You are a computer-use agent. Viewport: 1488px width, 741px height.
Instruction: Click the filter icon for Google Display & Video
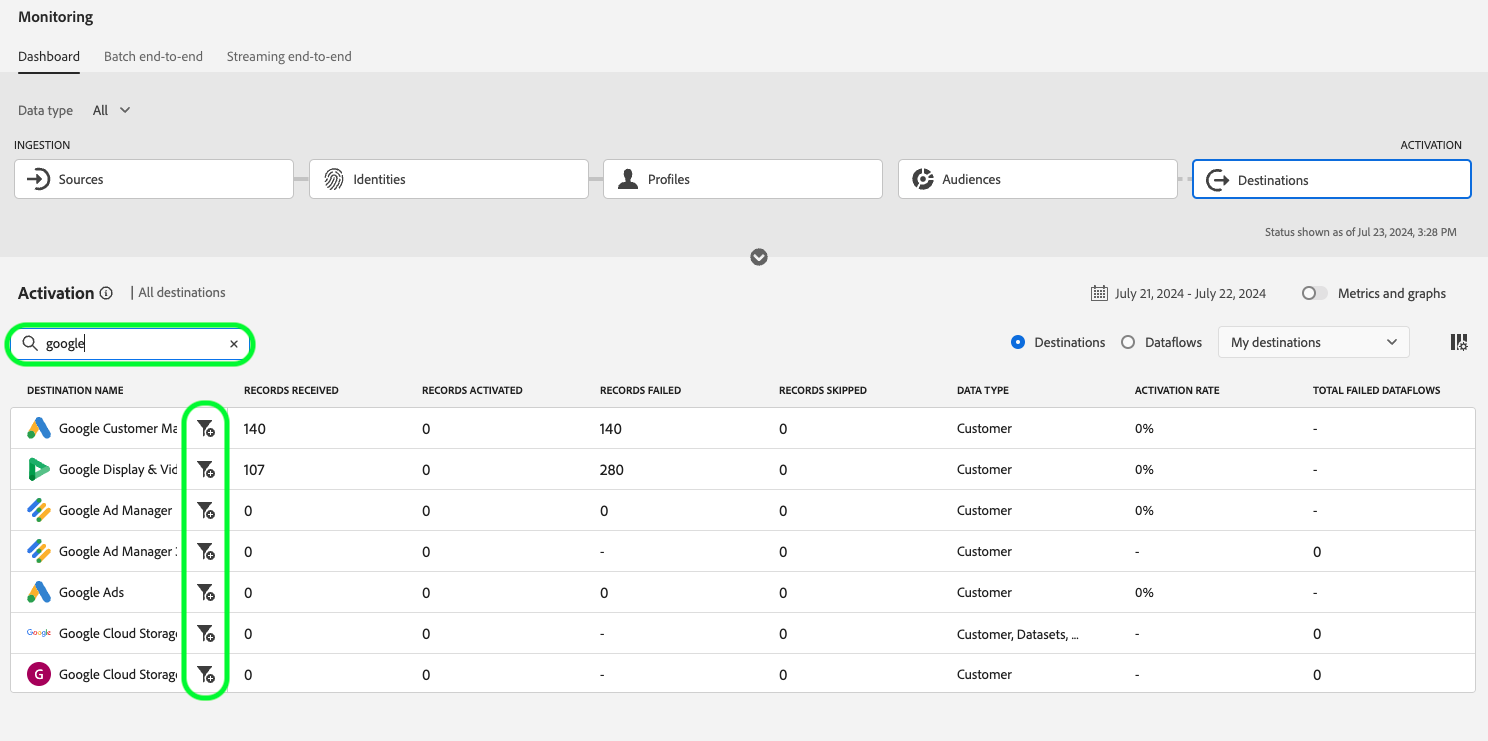click(205, 470)
